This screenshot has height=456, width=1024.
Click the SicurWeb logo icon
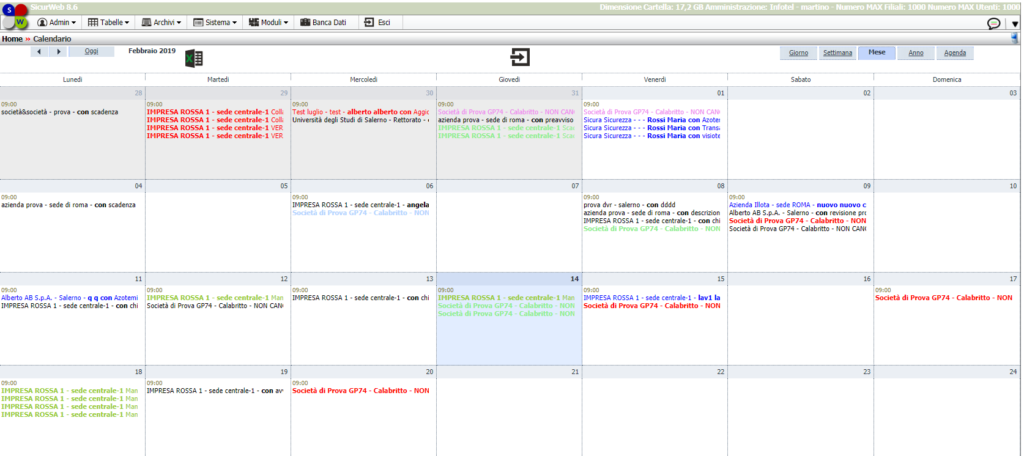pos(15,16)
